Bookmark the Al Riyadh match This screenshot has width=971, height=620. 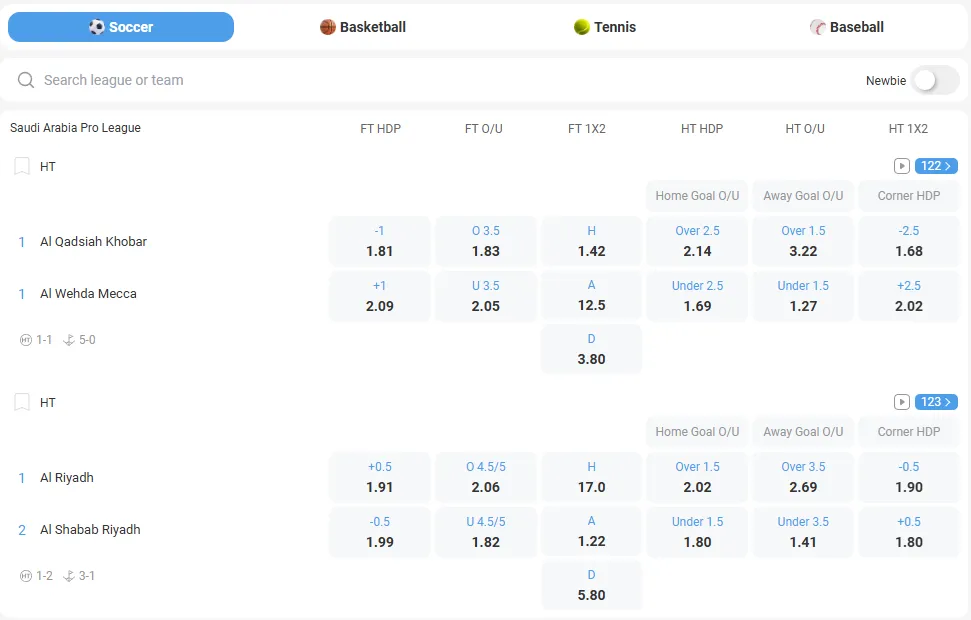pyautogui.click(x=22, y=403)
